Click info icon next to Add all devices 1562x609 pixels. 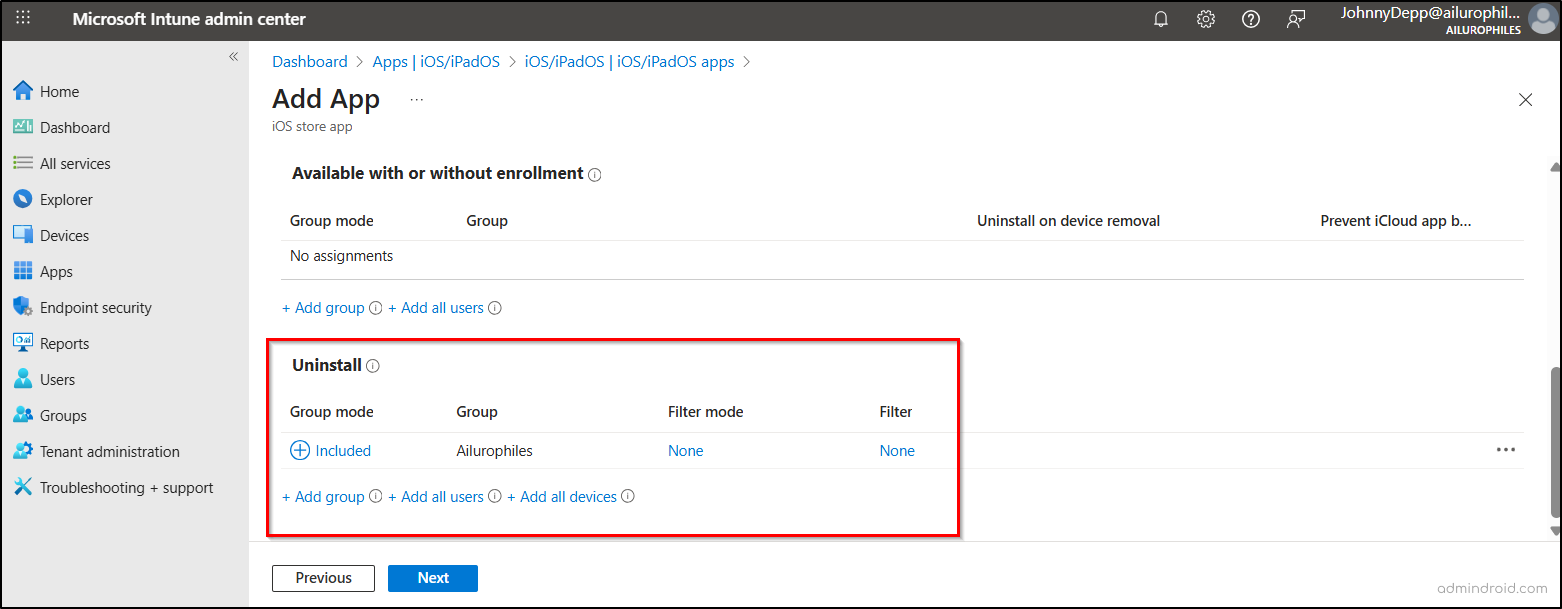(x=628, y=496)
